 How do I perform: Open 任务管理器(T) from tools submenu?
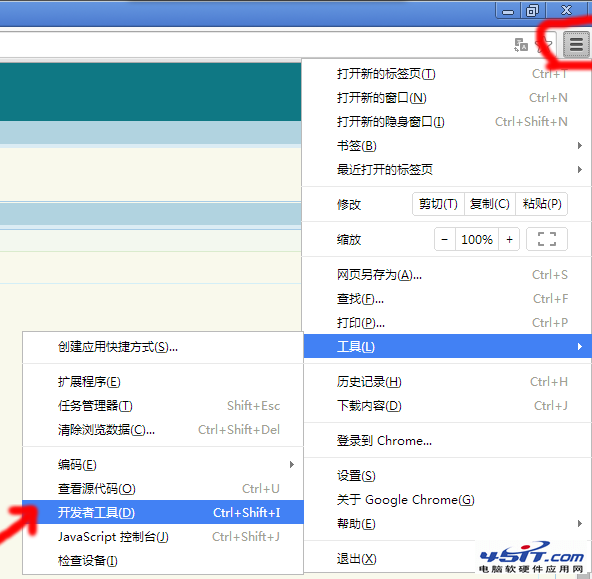point(163,406)
